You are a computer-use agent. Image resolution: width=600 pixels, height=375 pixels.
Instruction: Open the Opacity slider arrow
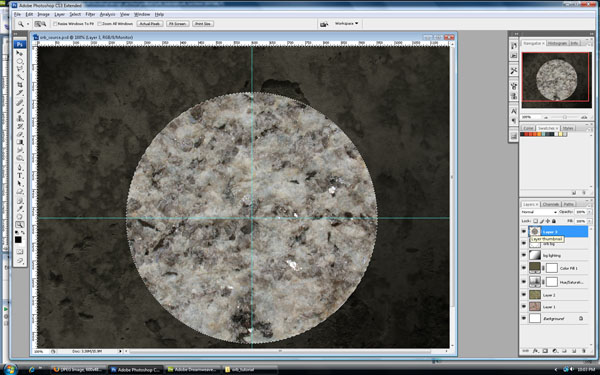point(589,212)
